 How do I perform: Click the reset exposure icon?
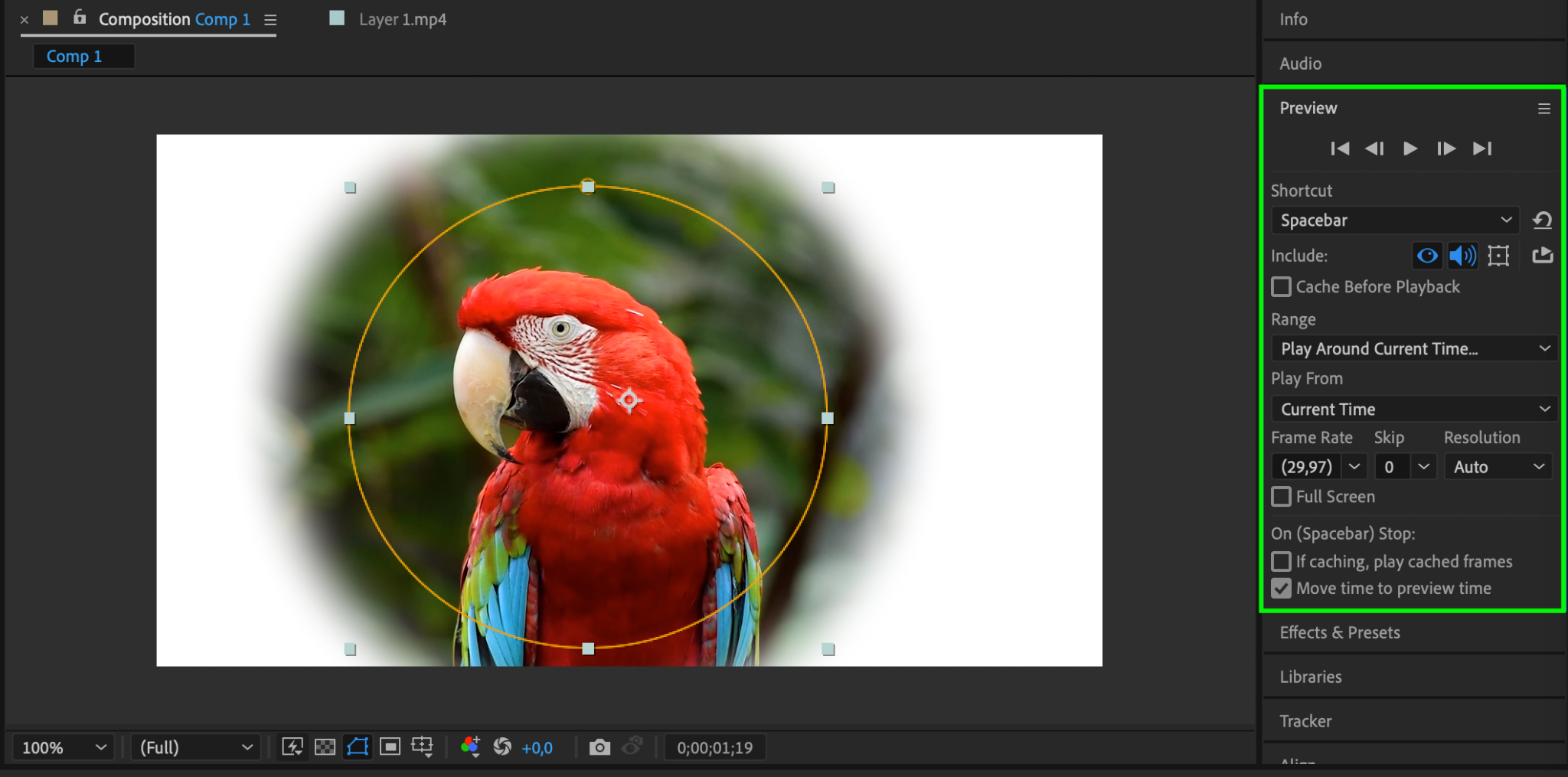(x=502, y=747)
